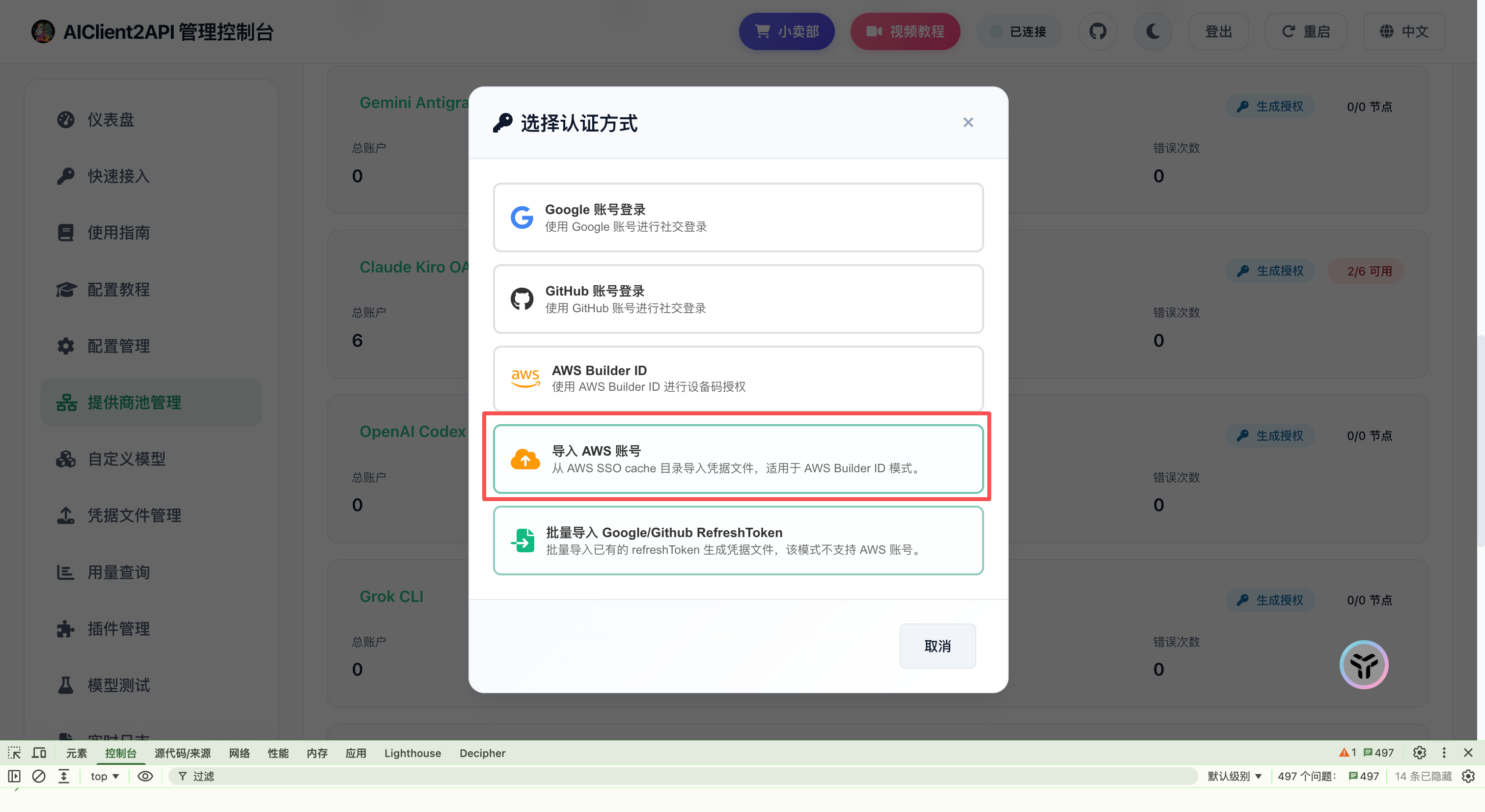Open 提供商池管理 in sidebar
Screen dimensions: 1485x812
tap(151, 402)
